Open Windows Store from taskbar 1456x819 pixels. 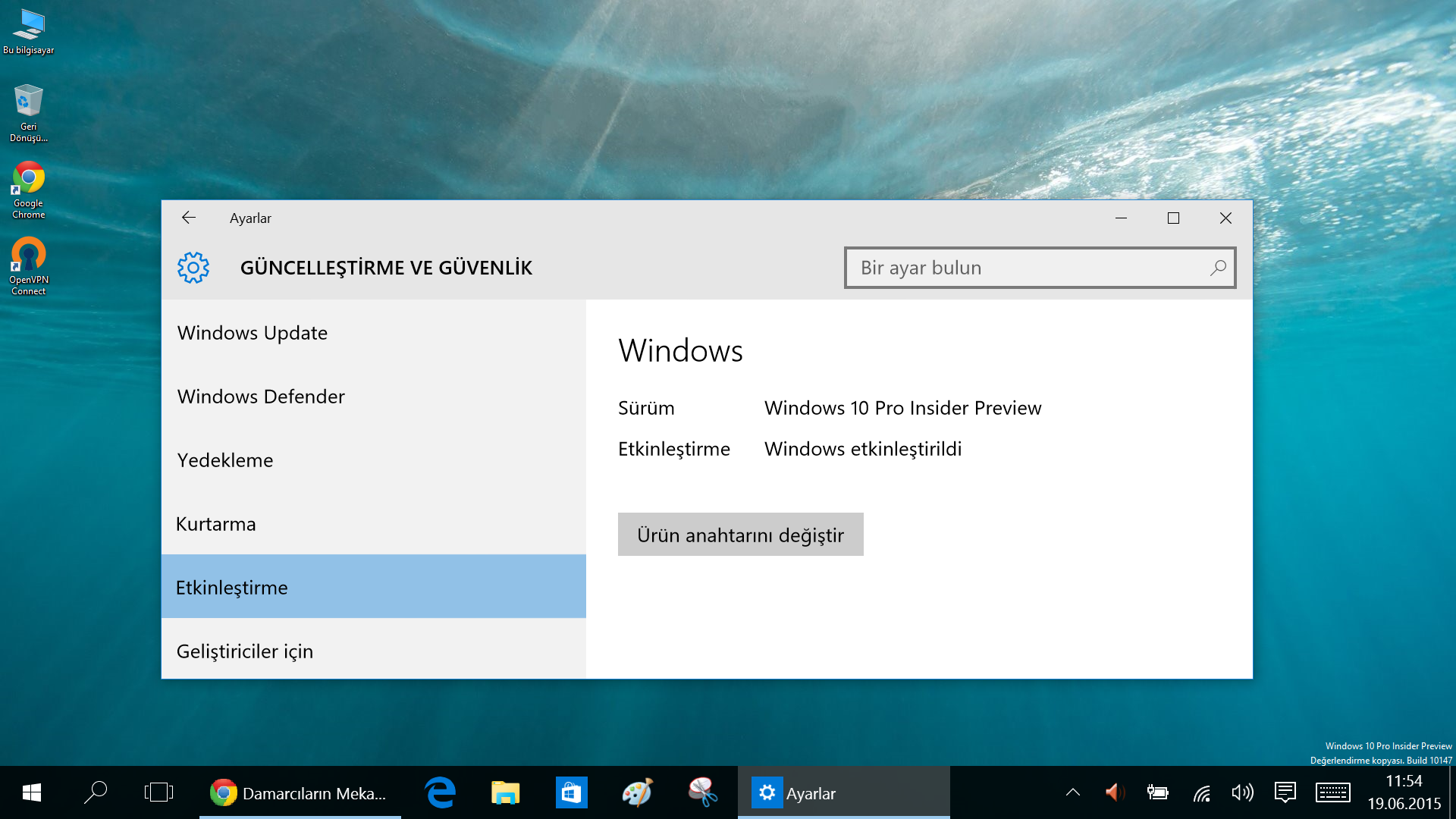click(x=571, y=792)
